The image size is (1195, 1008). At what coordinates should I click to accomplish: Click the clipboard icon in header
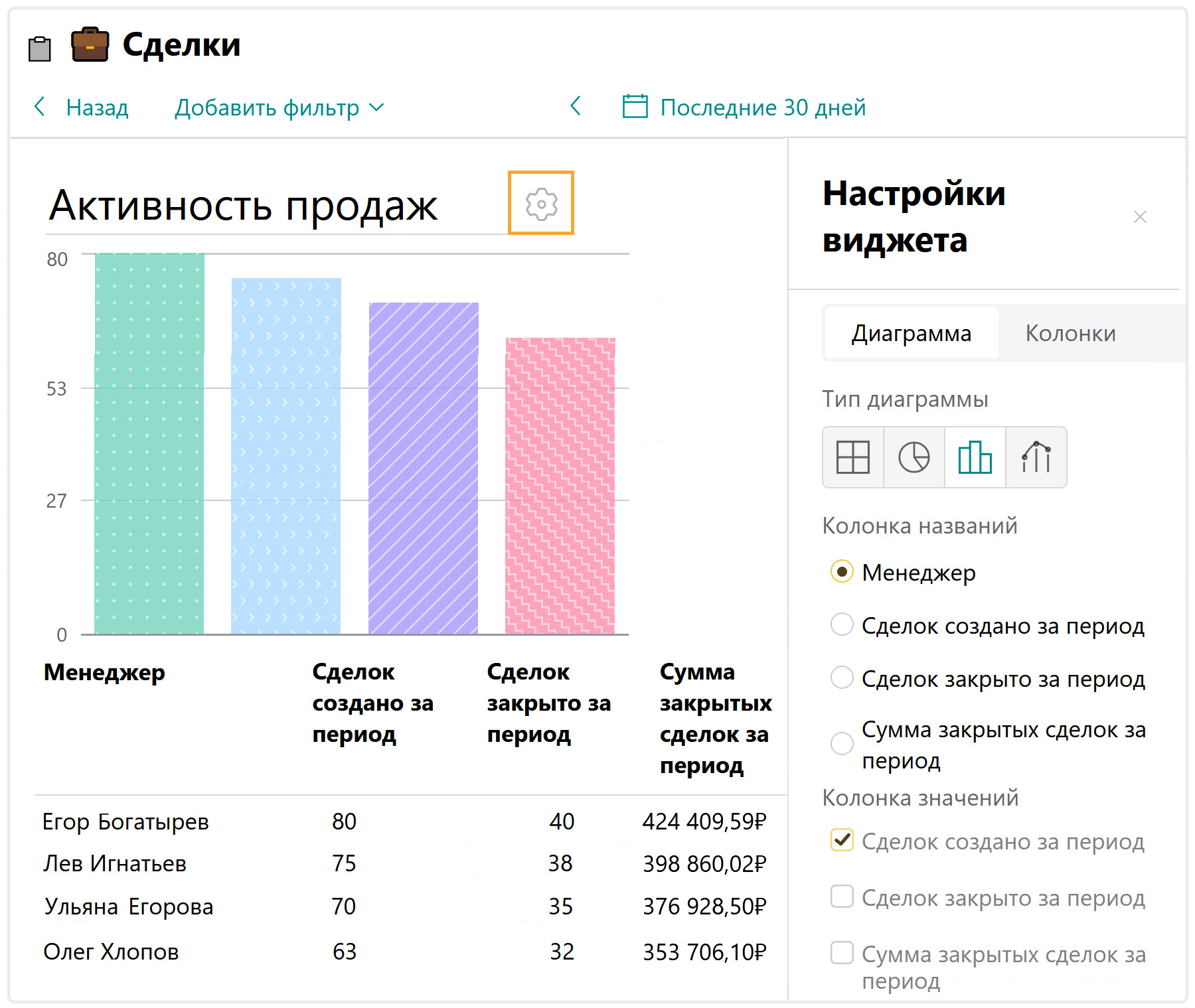click(40, 48)
